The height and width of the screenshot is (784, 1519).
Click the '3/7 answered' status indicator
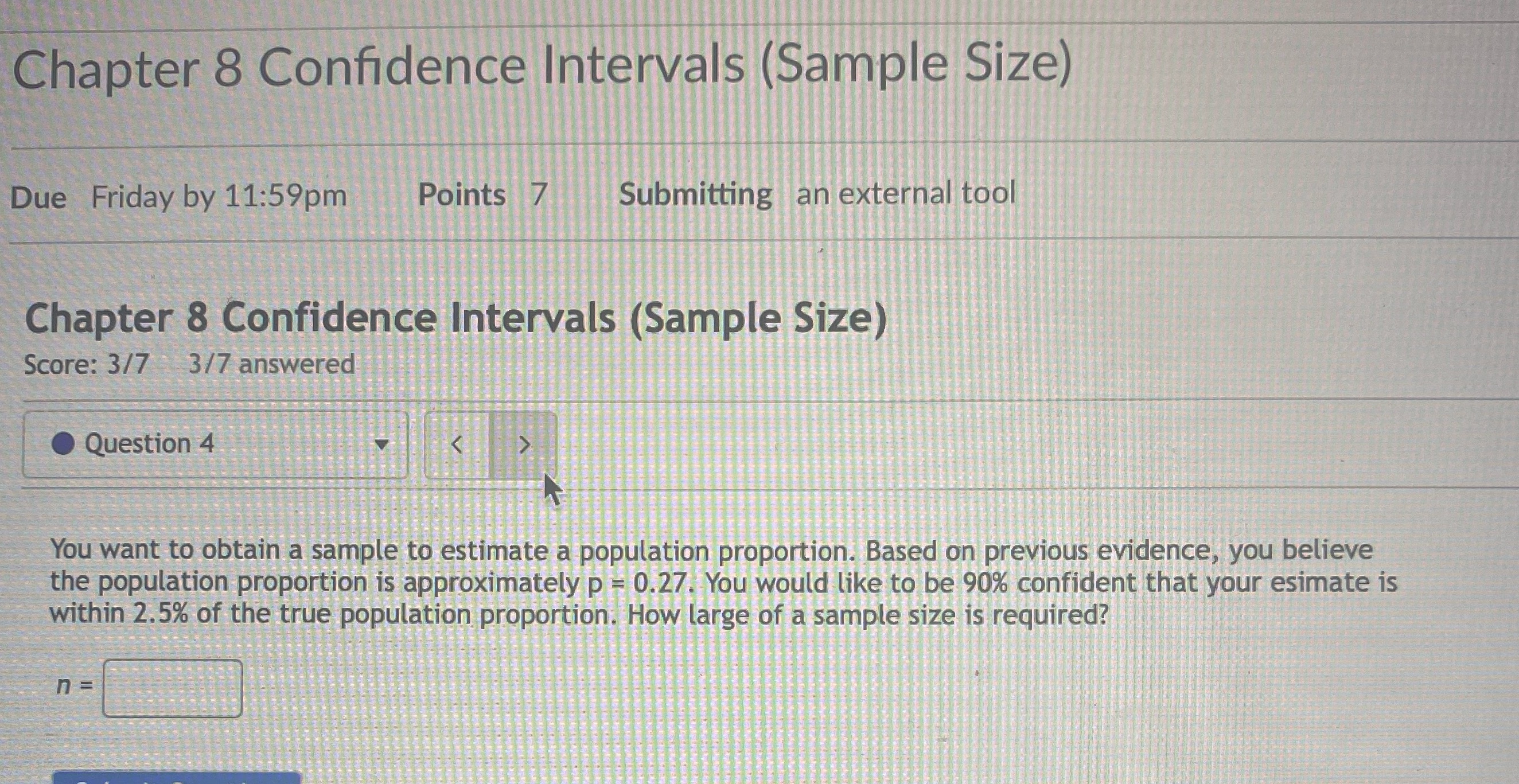pyautogui.click(x=271, y=364)
